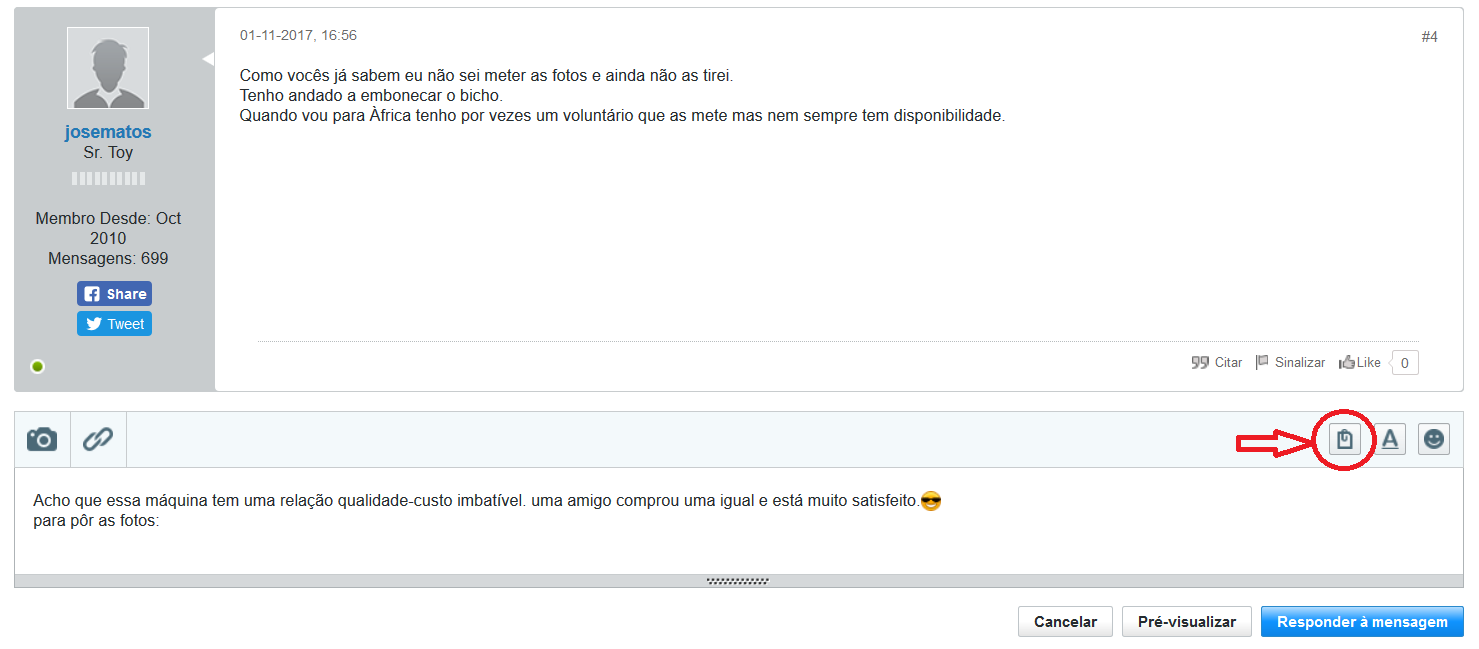Open the josematos profile link

coord(108,132)
